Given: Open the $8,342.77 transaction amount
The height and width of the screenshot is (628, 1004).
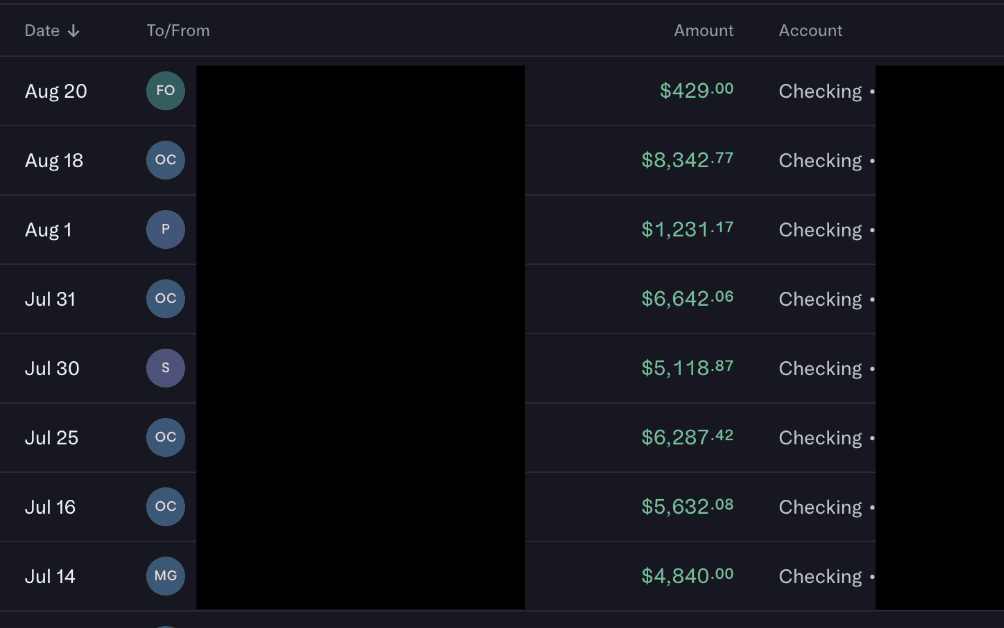Looking at the screenshot, I should [687, 160].
